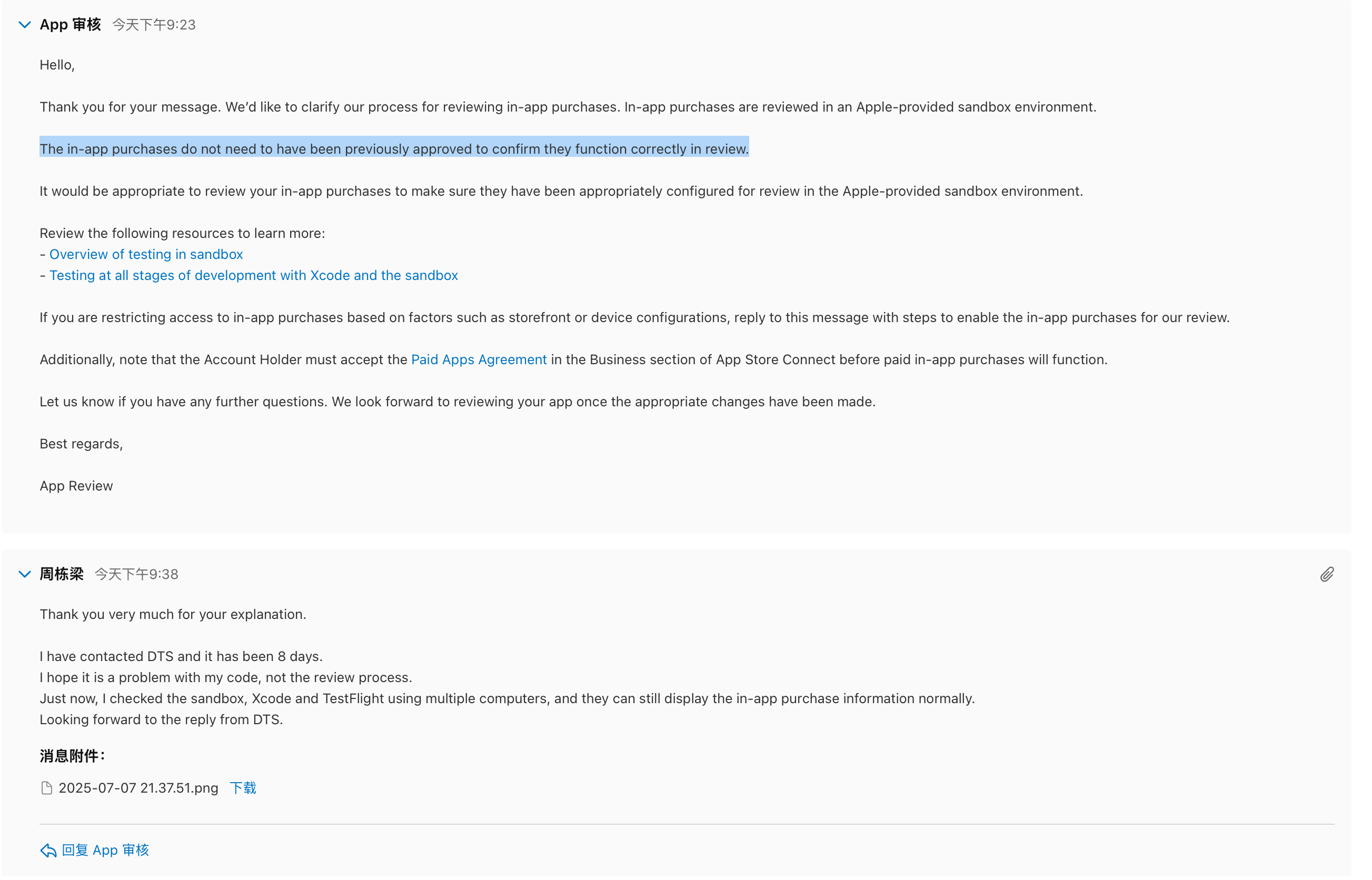Click the file icon beside the PNG attachment
The width and height of the screenshot is (1372, 880).
pos(47,788)
